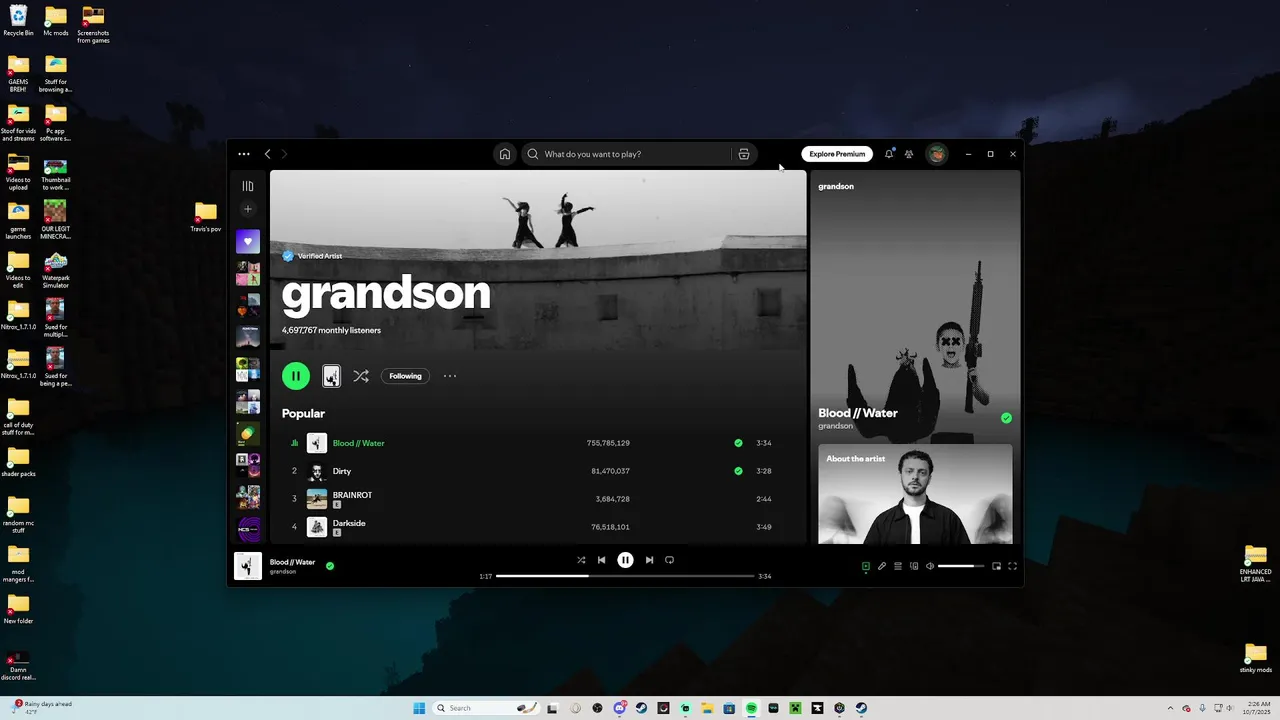Skip to previous track

601,560
